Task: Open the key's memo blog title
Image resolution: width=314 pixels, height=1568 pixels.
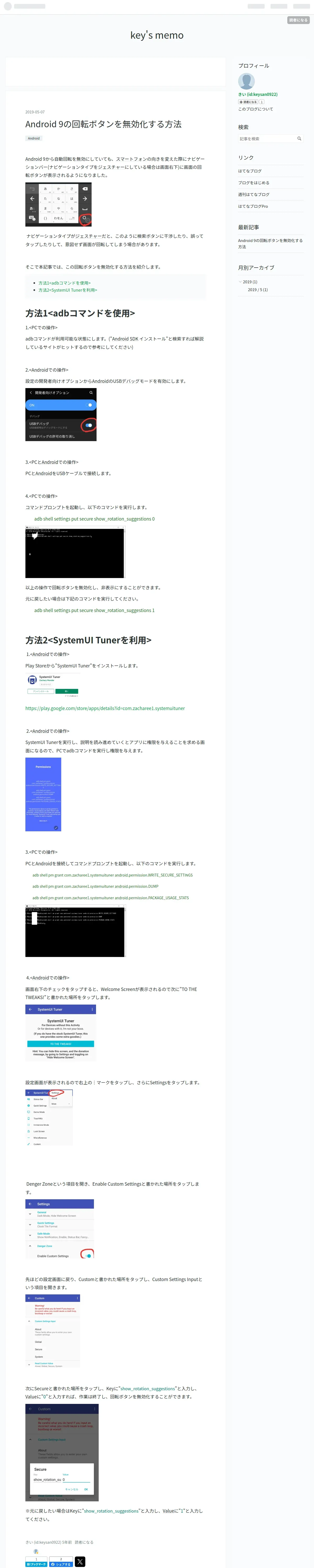Action: [157, 35]
